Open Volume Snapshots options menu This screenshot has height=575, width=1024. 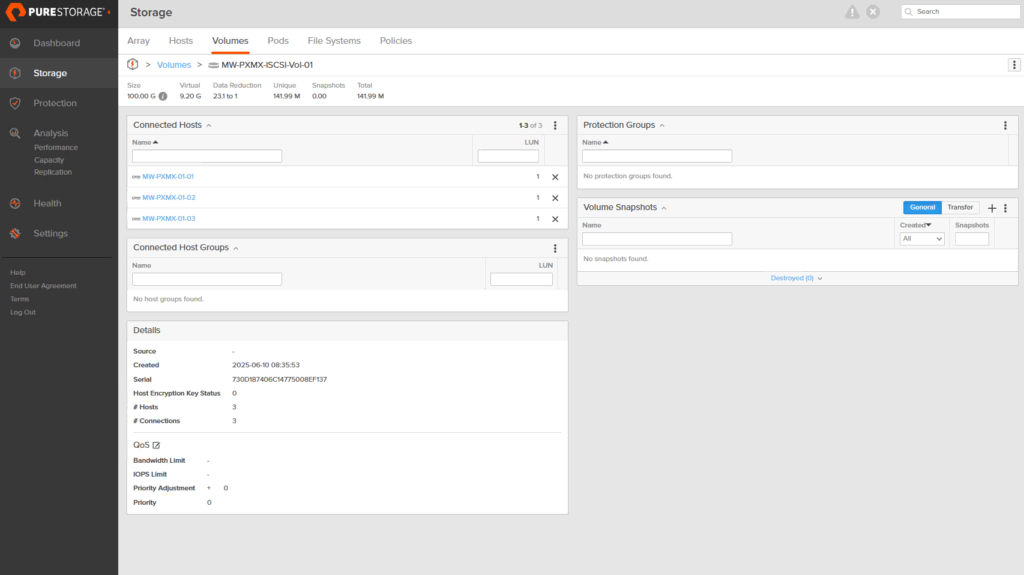point(1006,208)
